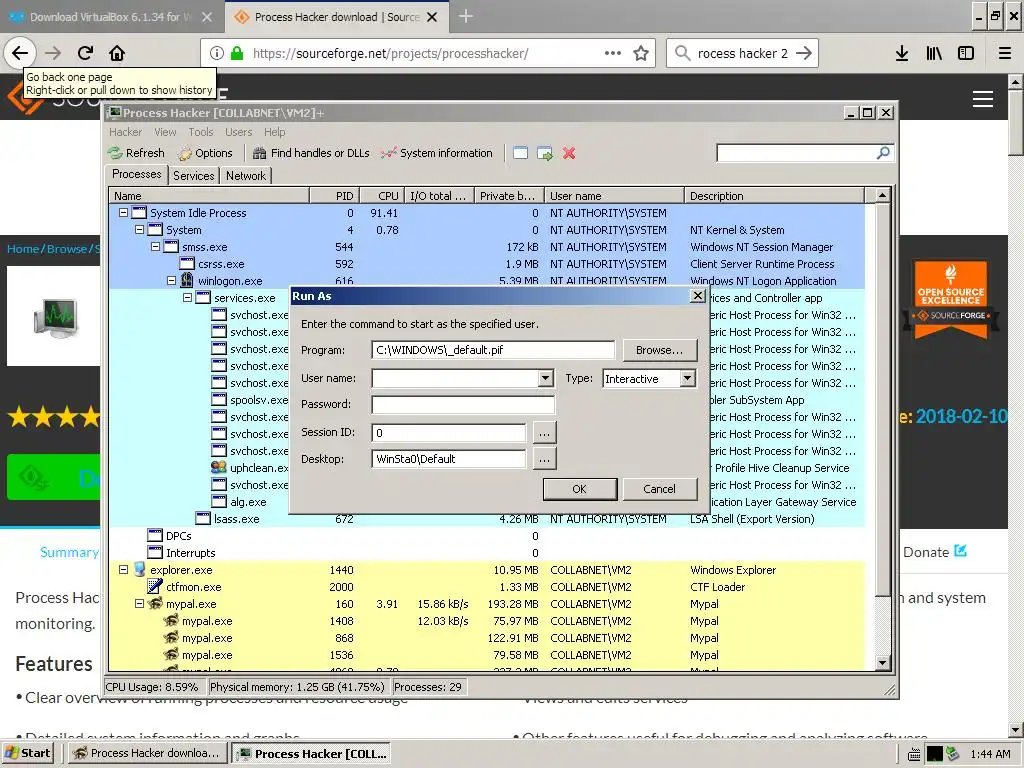Open the browser hamburger menu
Viewport: 1024px width, 768px height.
tap(1005, 53)
